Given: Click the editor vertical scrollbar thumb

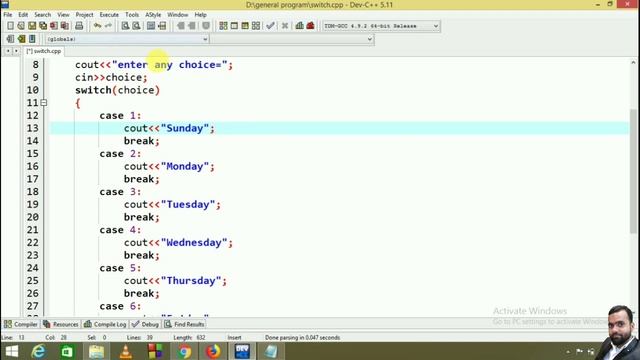Looking at the screenshot, I should [x=633, y=171].
